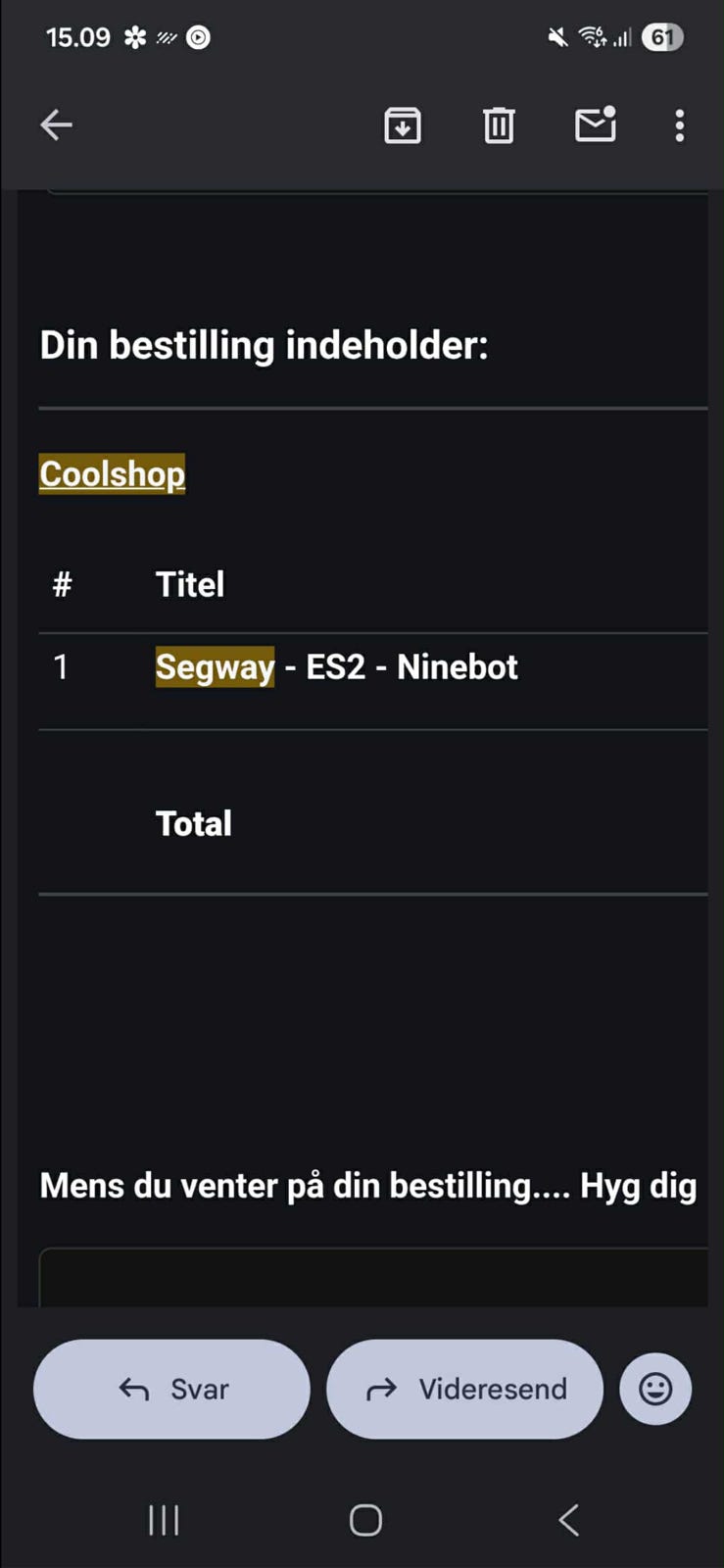This screenshot has width=724, height=1568.
Task: Tap the Videresend forward button
Action: click(x=464, y=1389)
